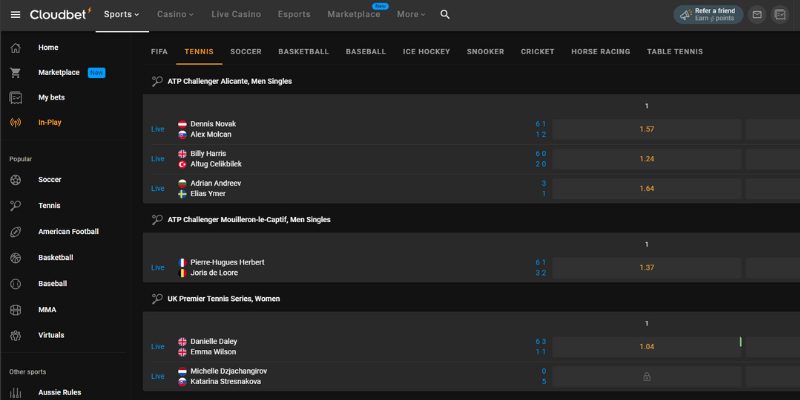Viewport: 800px width, 400px height.
Task: Switch to the FIFA tab
Action: tap(159, 52)
